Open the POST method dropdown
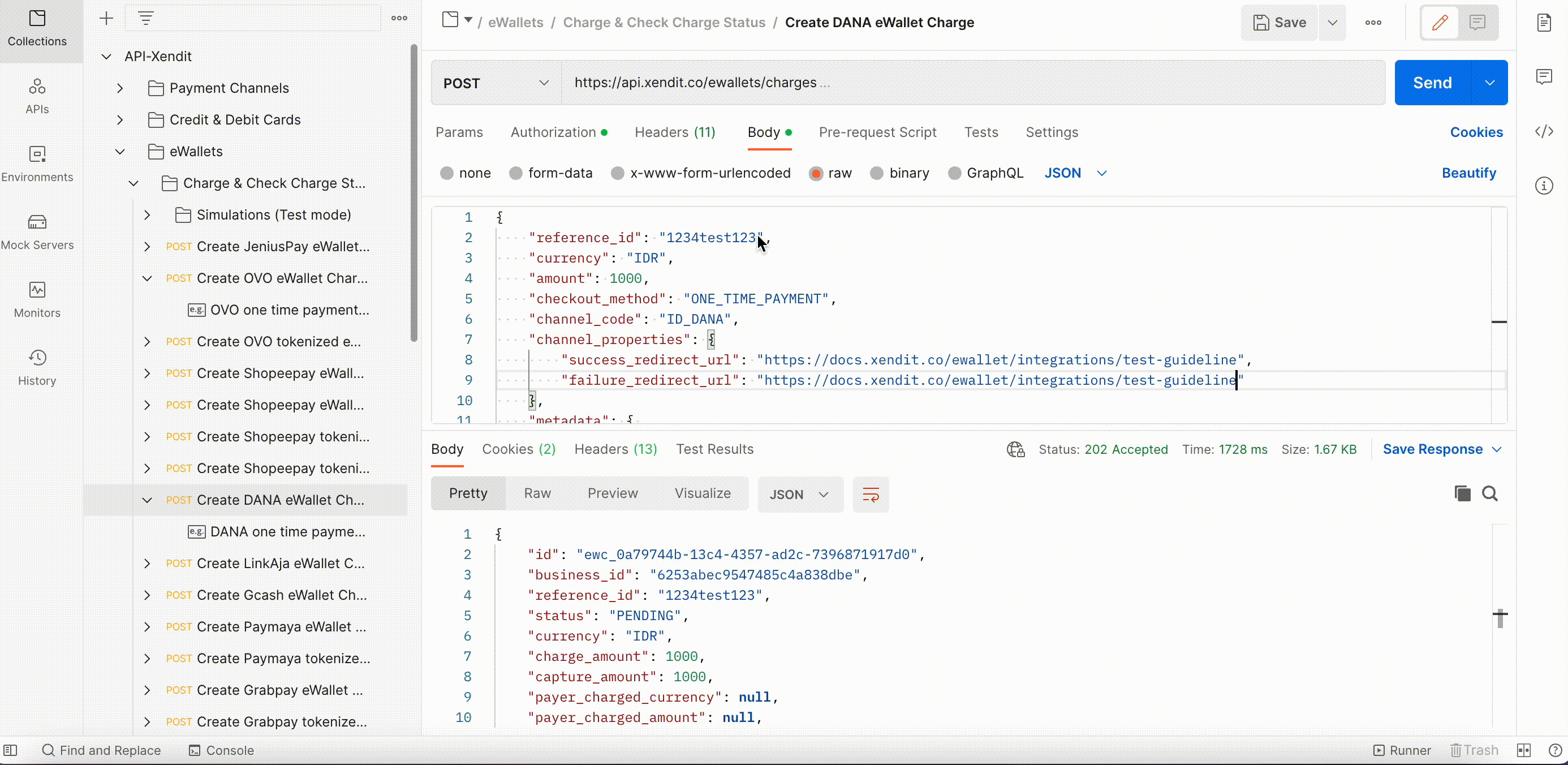The width and height of the screenshot is (1568, 765). (x=496, y=83)
